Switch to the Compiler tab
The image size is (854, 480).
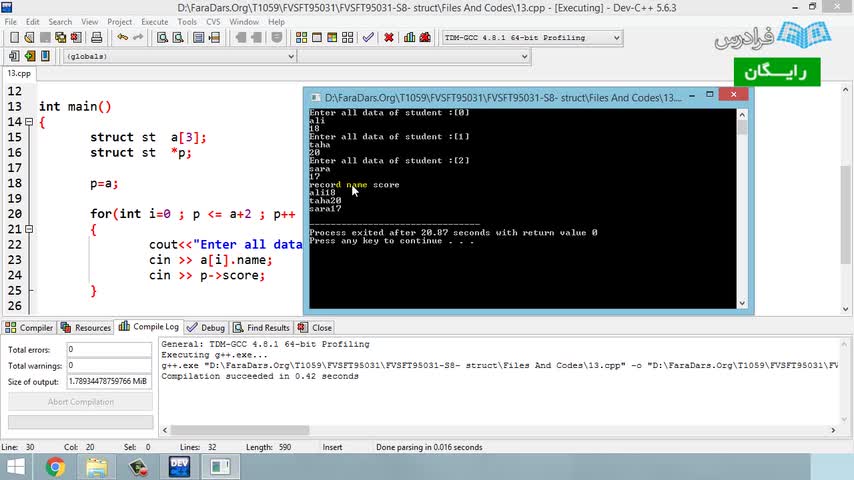click(x=29, y=327)
